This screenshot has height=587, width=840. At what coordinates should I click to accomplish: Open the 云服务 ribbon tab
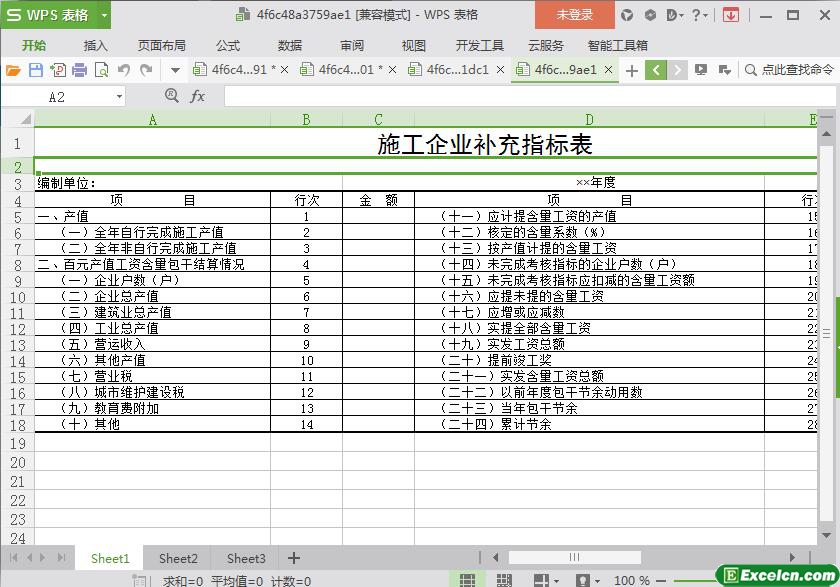(546, 46)
